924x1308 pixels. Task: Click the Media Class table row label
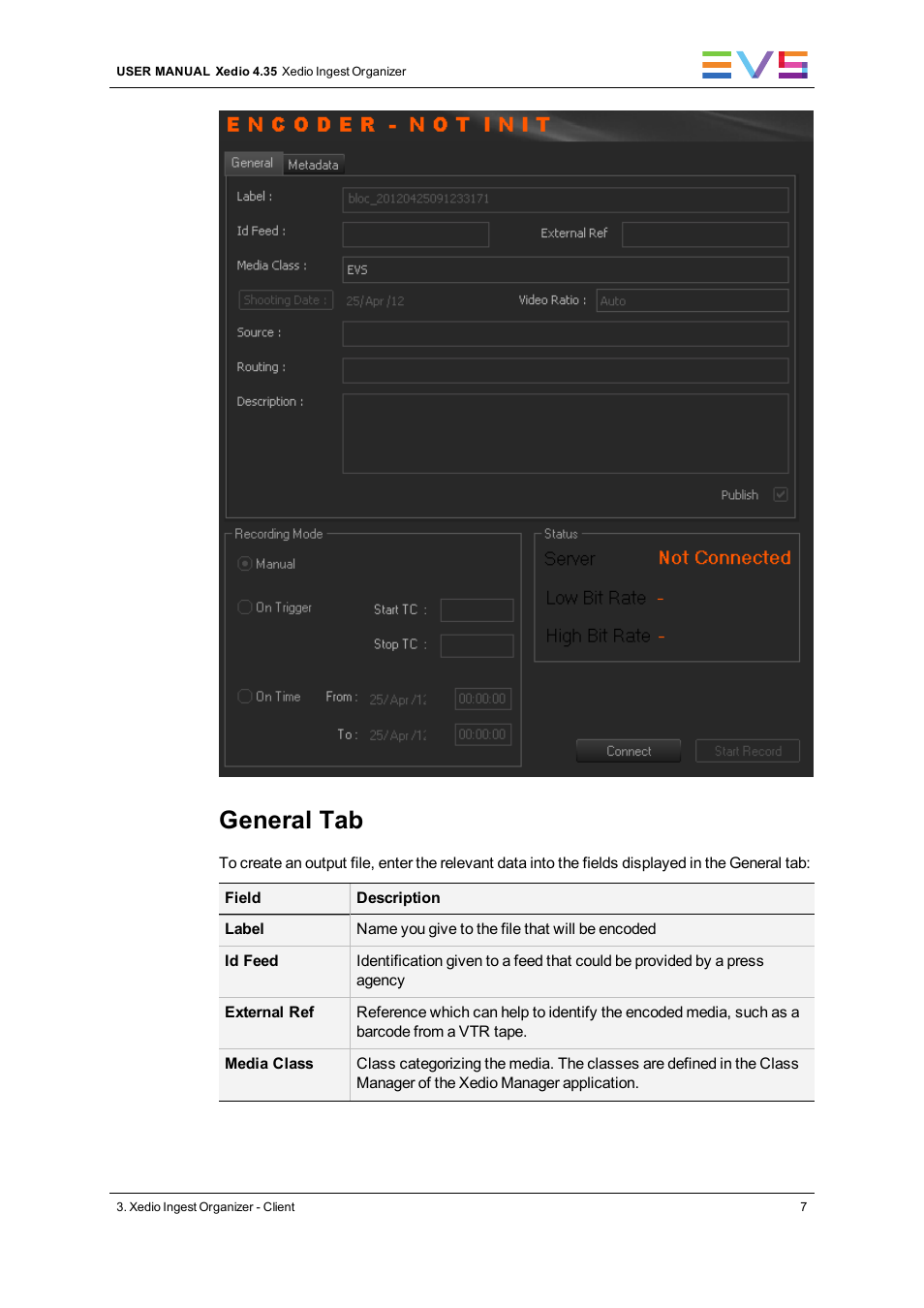point(269,1064)
